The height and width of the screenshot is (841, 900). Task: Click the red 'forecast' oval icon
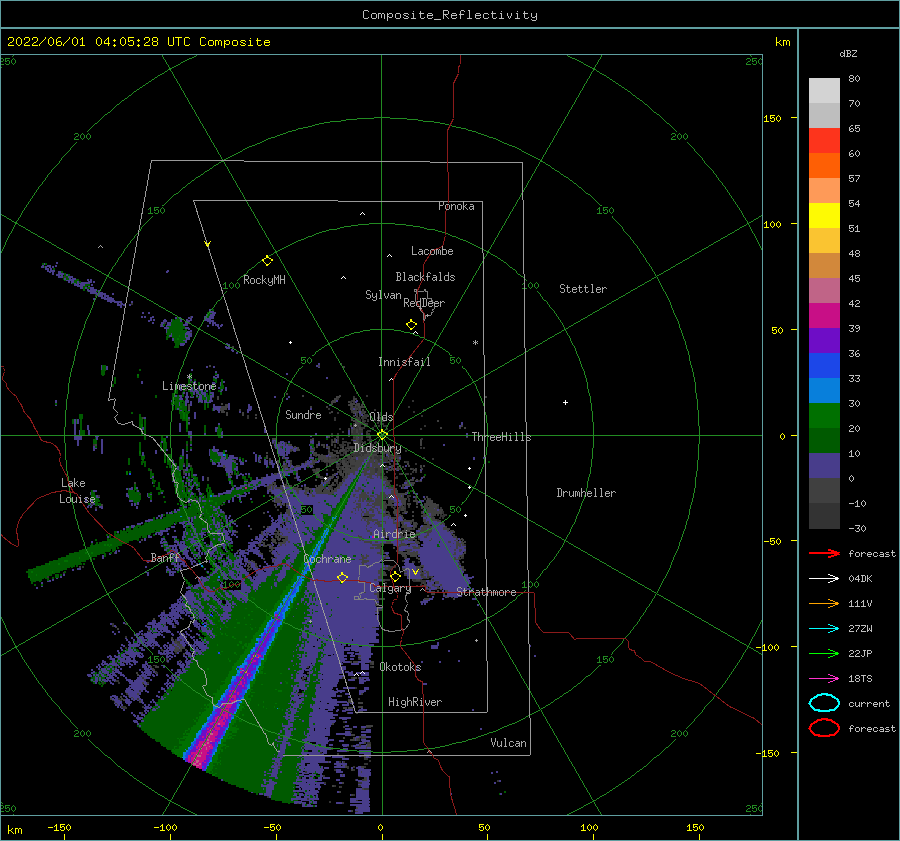(x=824, y=728)
